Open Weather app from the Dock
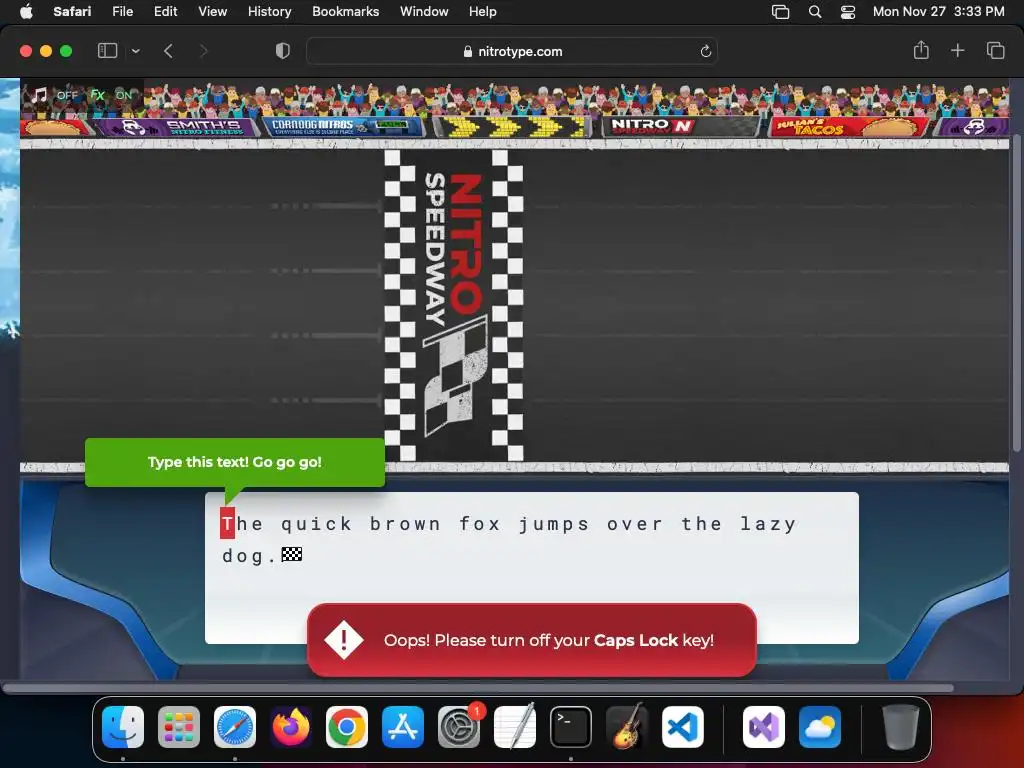 (x=820, y=727)
